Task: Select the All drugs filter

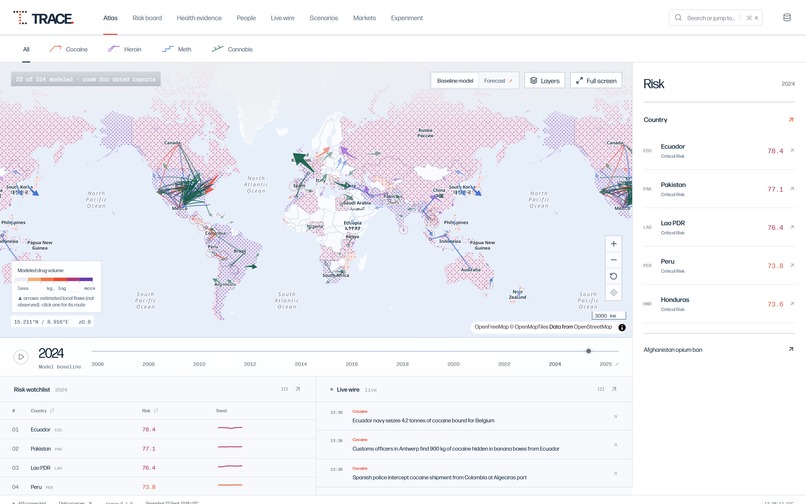Action: (x=26, y=49)
